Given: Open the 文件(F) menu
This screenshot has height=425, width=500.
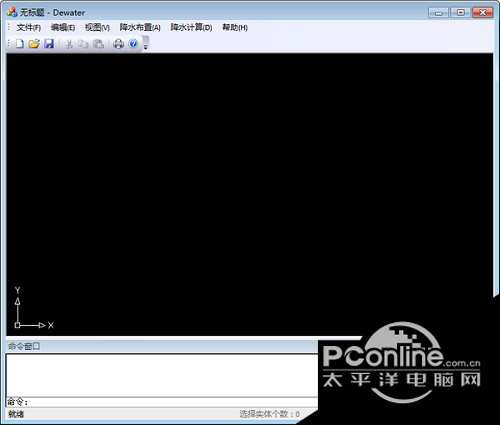Looking at the screenshot, I should tap(29, 28).
